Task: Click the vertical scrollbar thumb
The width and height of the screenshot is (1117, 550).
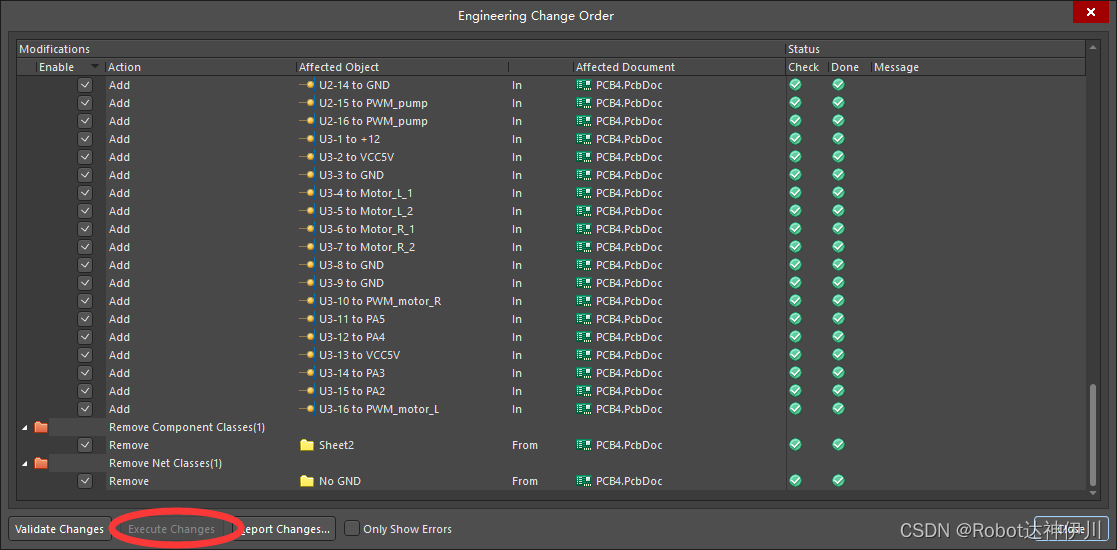Action: tap(1093, 434)
